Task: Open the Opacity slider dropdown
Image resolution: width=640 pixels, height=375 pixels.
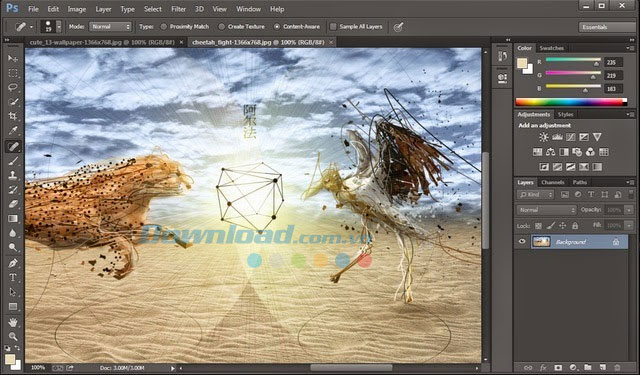Action: pyautogui.click(x=629, y=210)
